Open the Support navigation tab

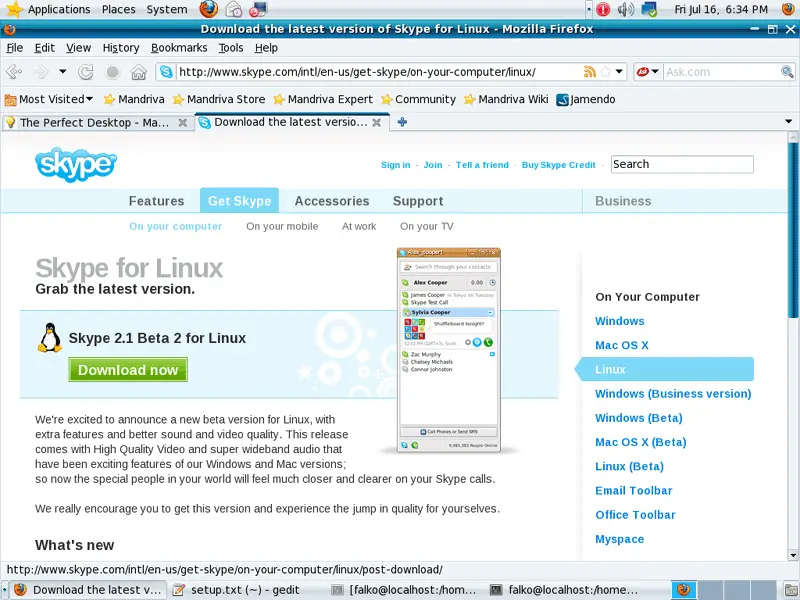click(418, 201)
